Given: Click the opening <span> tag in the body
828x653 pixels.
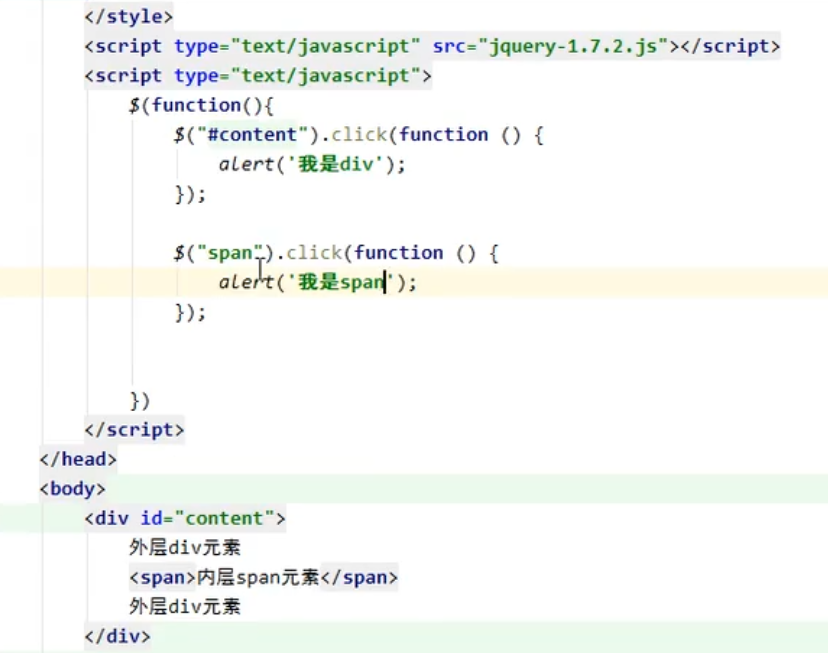Looking at the screenshot, I should tap(163, 578).
